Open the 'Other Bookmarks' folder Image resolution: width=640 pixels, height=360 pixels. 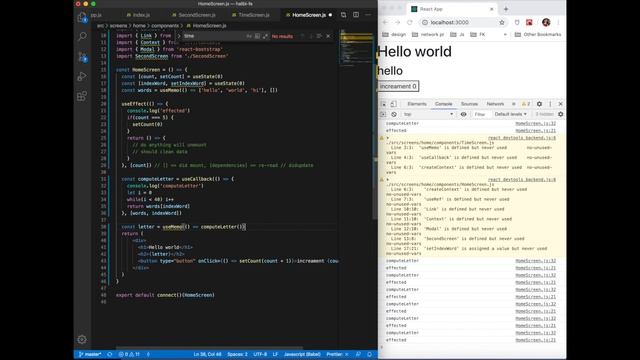click(x=538, y=35)
